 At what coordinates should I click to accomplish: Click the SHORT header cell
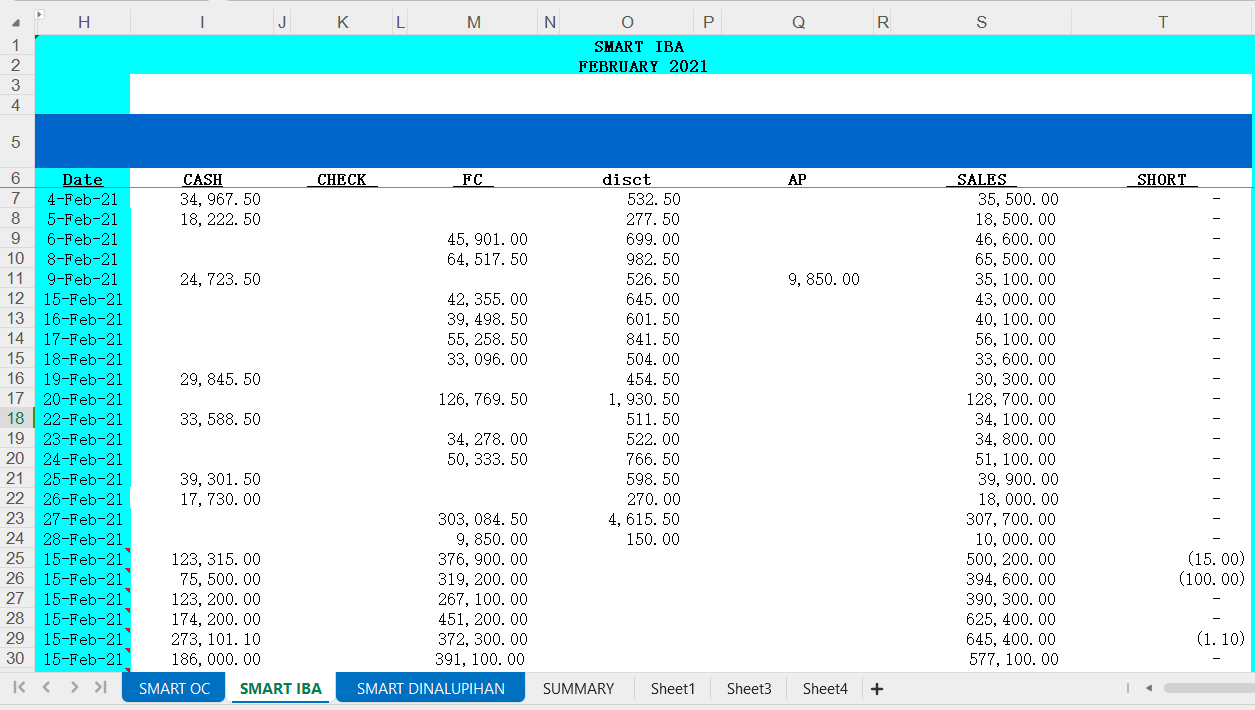pos(1163,179)
